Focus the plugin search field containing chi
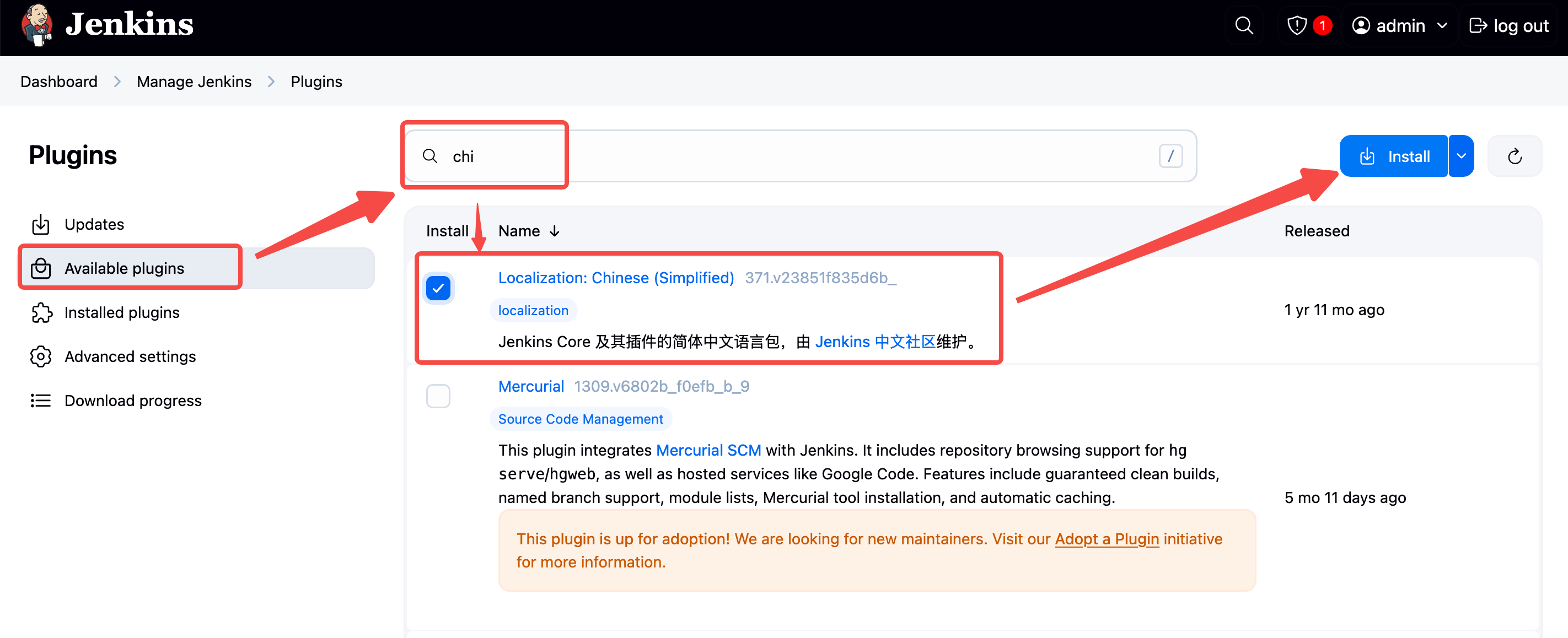The image size is (1568, 638). pos(800,156)
